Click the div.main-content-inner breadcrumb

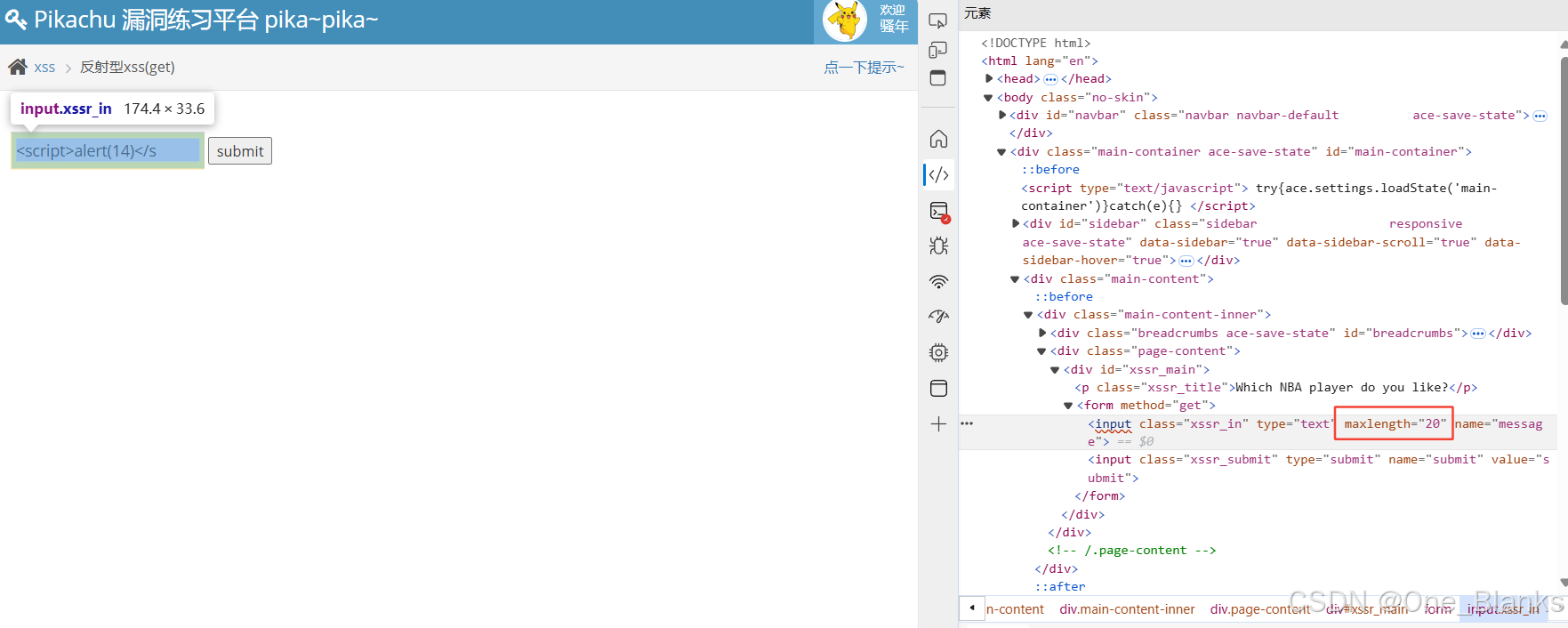point(1127,609)
